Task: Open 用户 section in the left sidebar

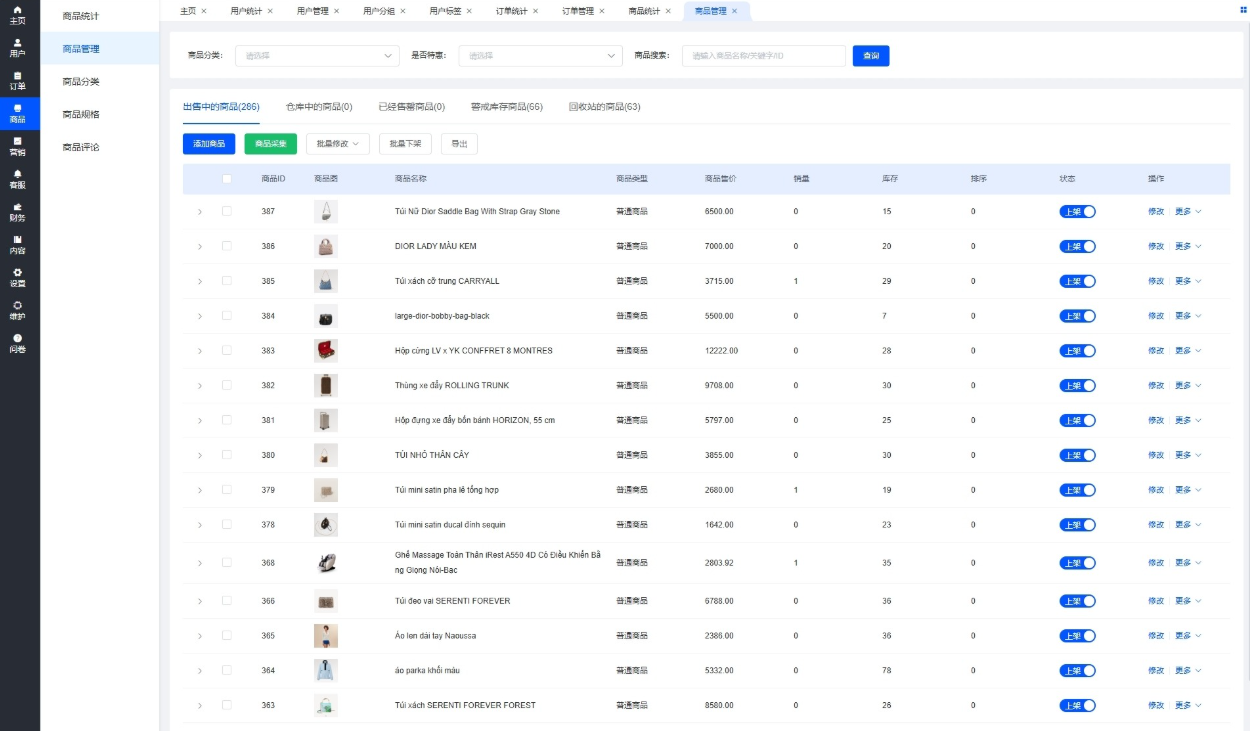Action: click(x=18, y=47)
